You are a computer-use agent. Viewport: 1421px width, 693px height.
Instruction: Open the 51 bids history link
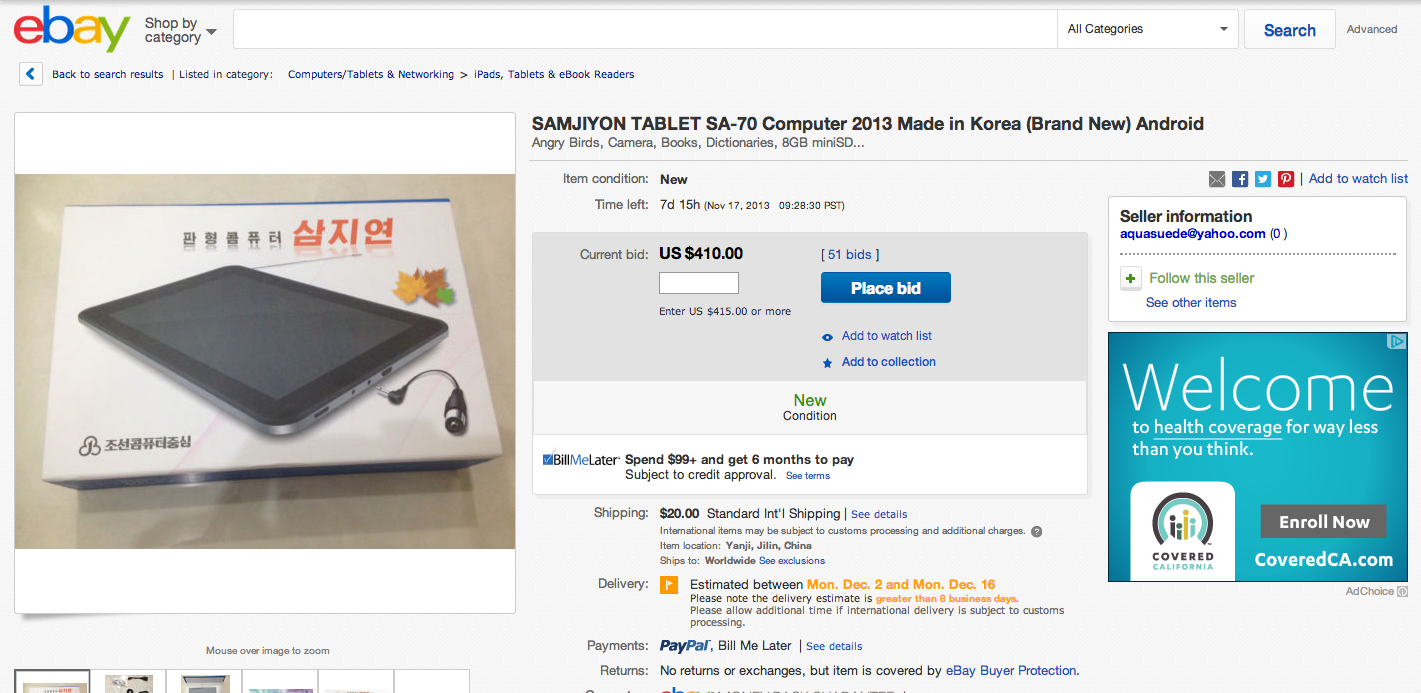850,255
